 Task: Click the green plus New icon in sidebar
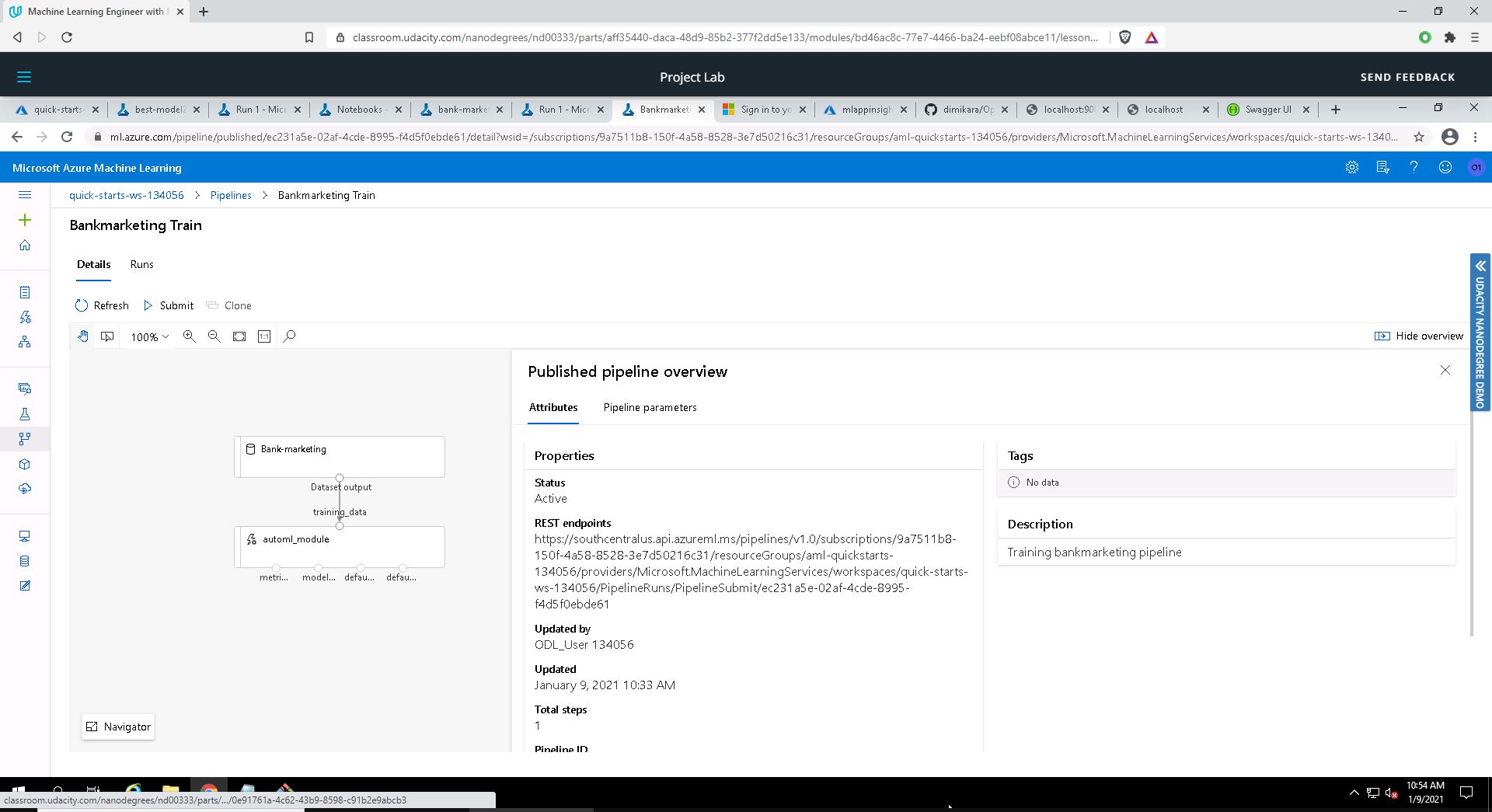point(25,221)
